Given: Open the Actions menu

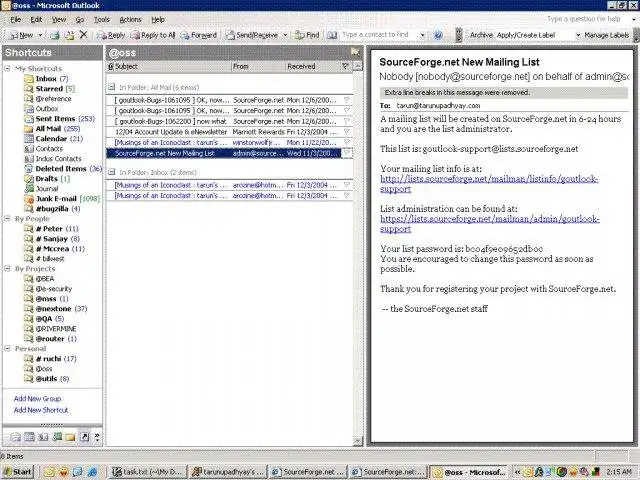Looking at the screenshot, I should pyautogui.click(x=130, y=19).
